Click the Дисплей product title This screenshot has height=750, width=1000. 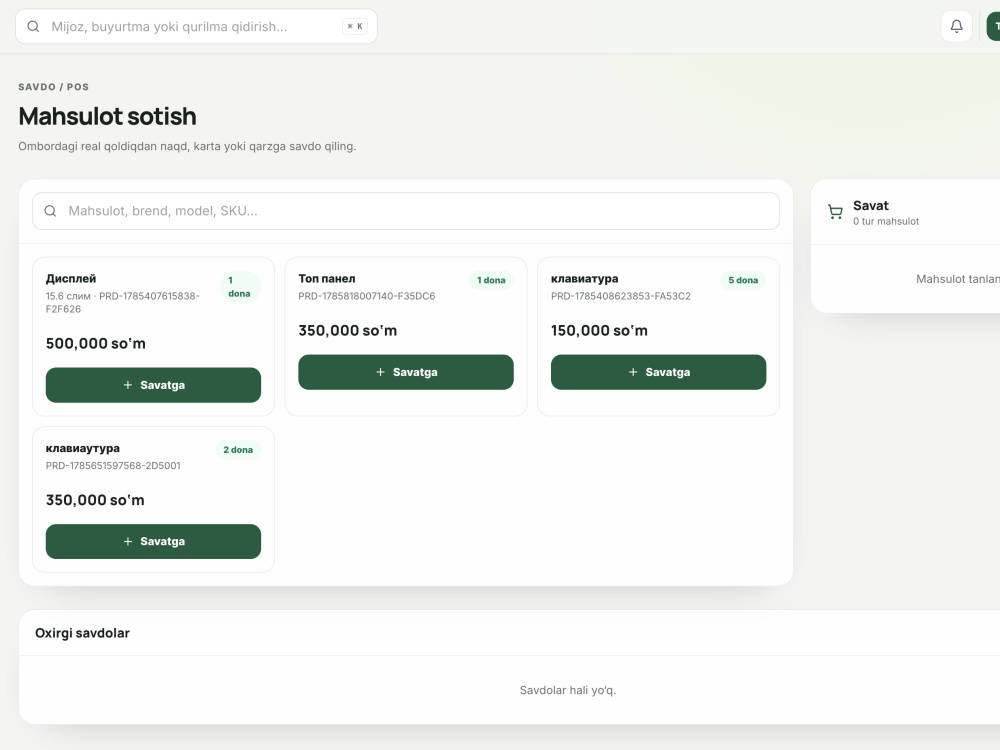pyautogui.click(x=71, y=279)
